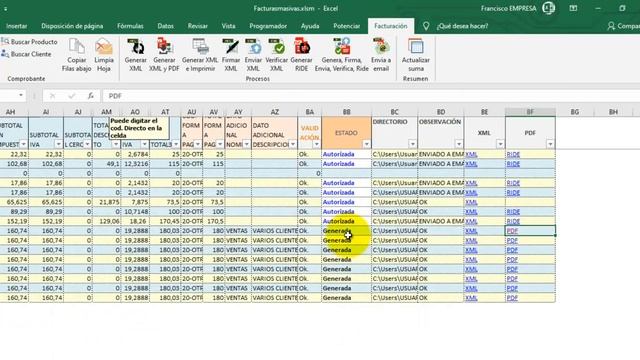Select the BF column header

point(530,112)
